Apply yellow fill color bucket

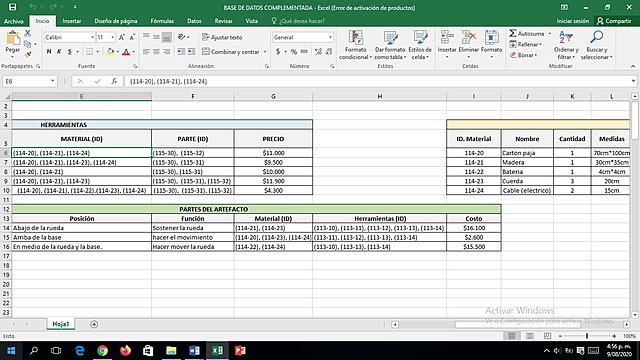click(110, 52)
